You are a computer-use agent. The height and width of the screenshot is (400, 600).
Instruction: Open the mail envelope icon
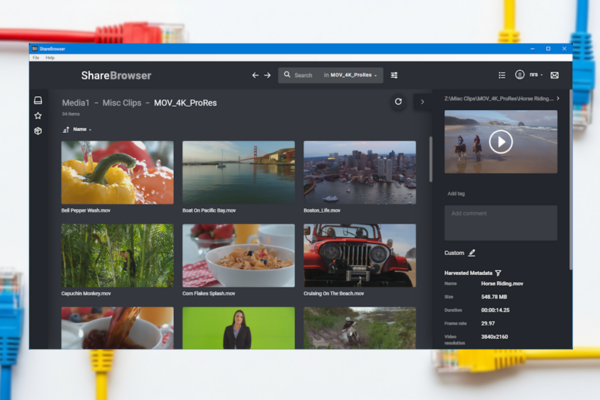coord(554,75)
